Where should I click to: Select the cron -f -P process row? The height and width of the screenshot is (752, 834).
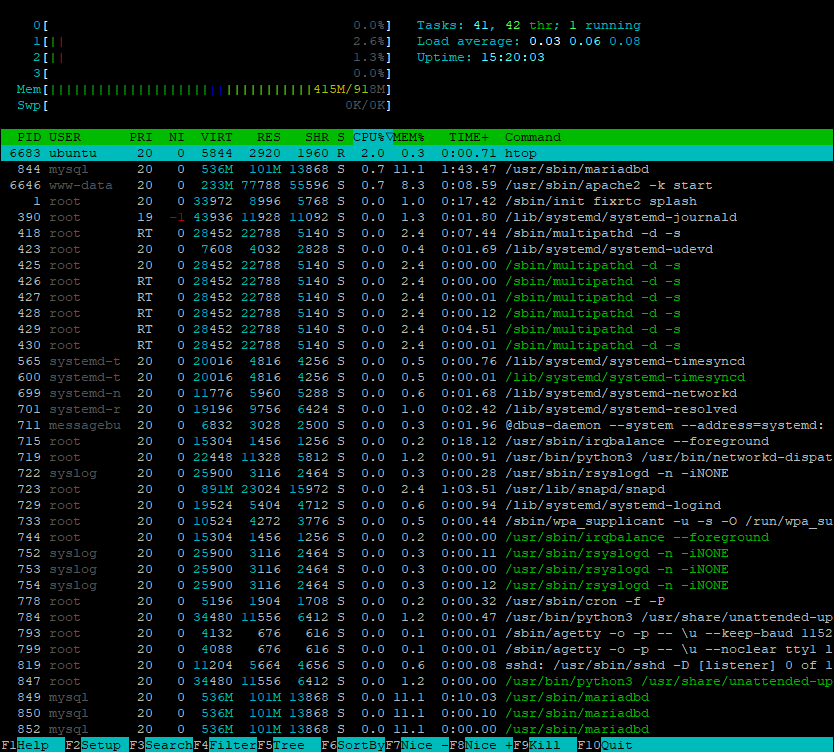tap(417, 601)
